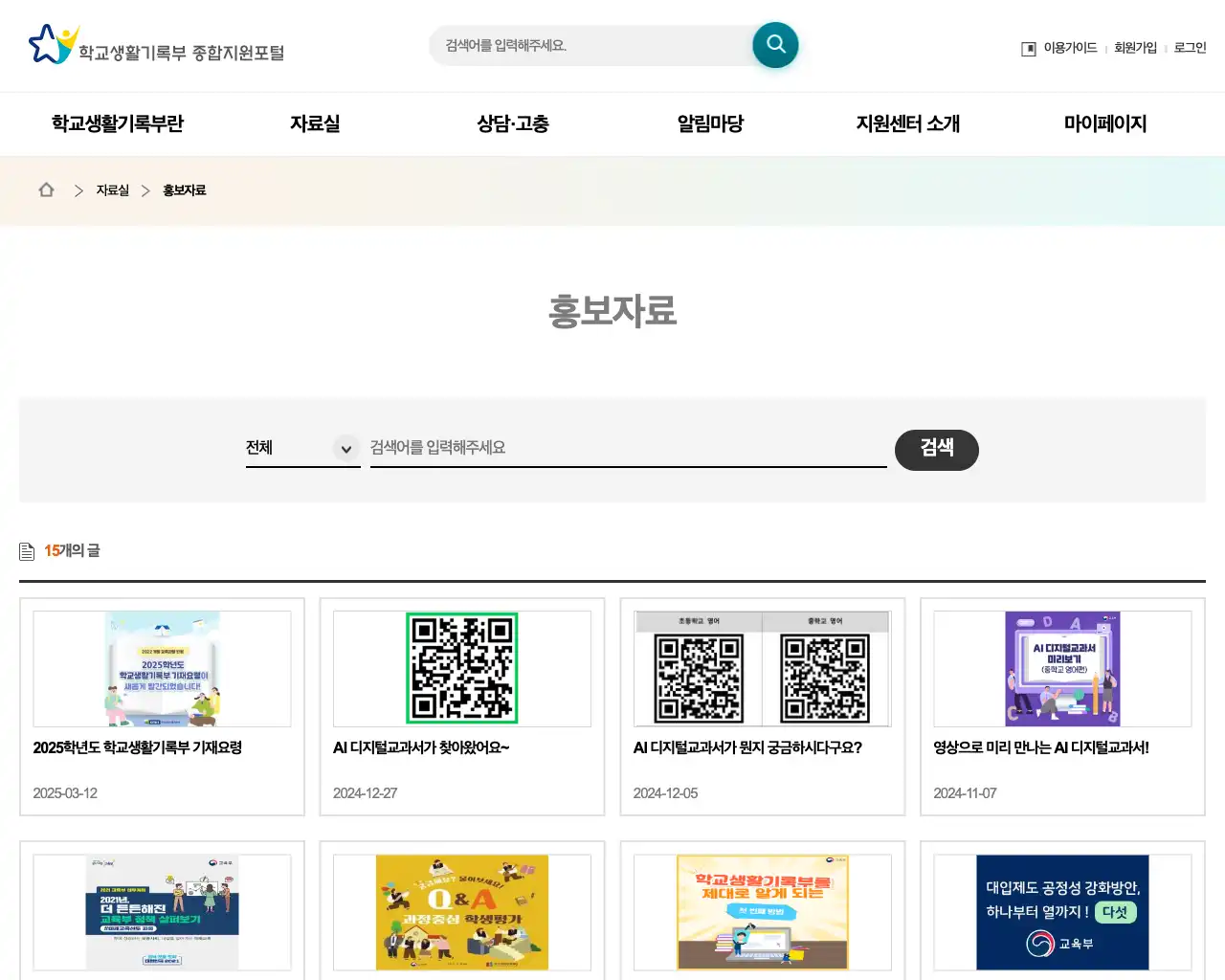The height and width of the screenshot is (980, 1225).
Task: Click title 영상으로 미리 만나는 AI 디지털교과서!
Action: [1041, 748]
